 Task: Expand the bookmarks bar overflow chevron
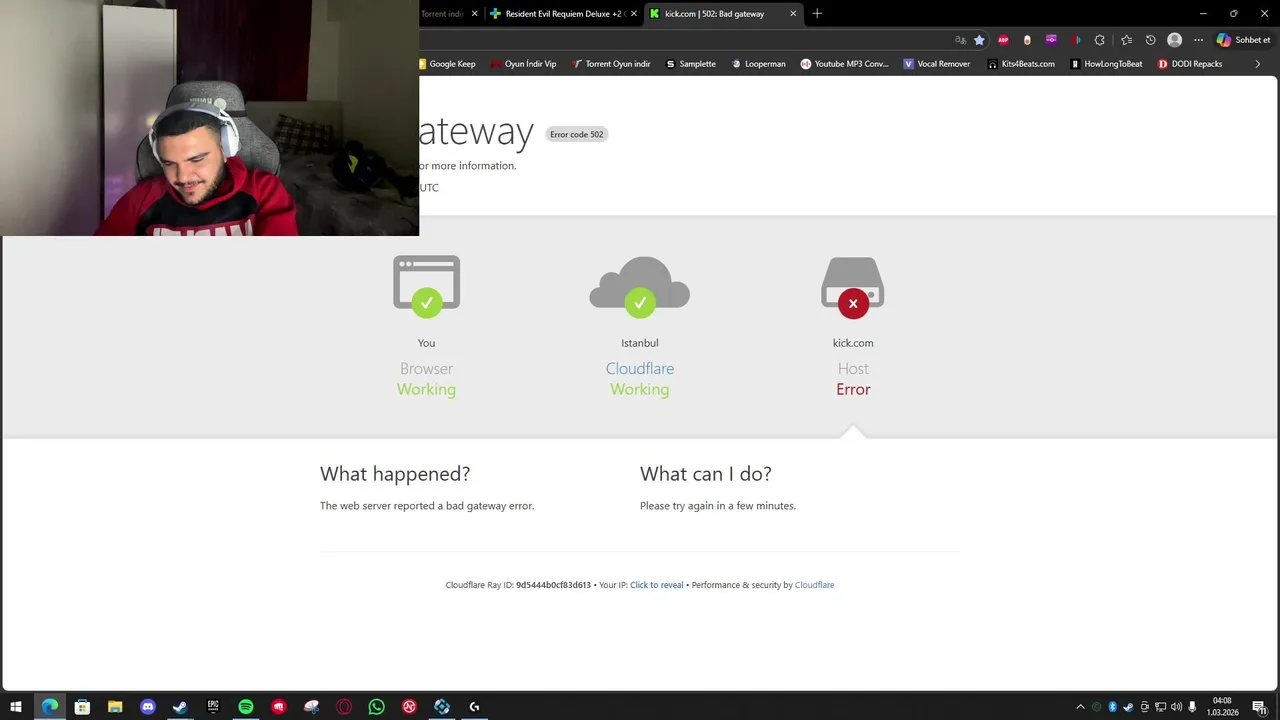click(x=1258, y=64)
